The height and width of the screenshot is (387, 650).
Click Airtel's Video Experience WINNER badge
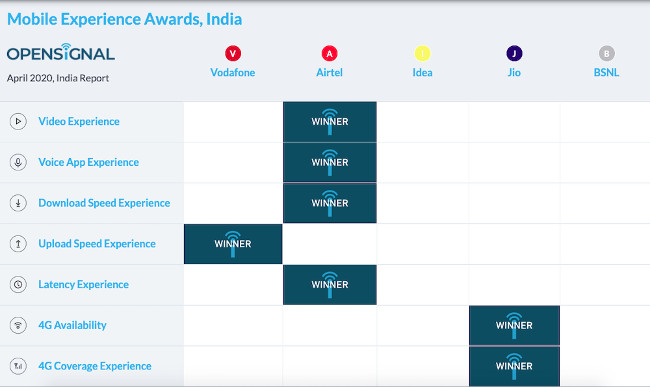pyautogui.click(x=330, y=122)
